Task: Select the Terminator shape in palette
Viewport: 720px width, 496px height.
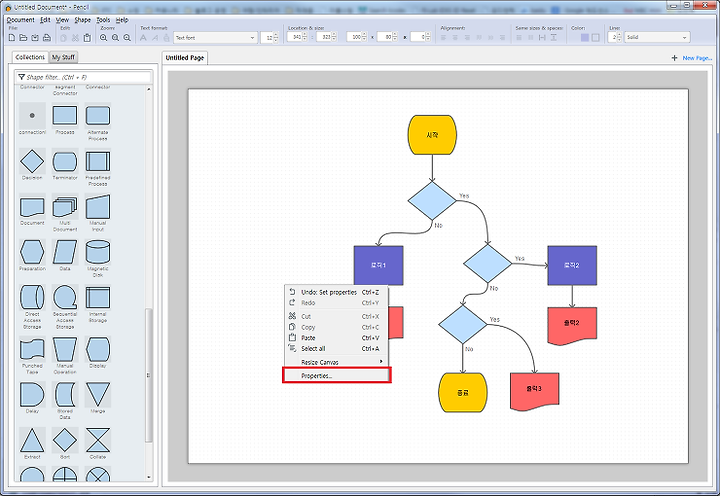Action: 65,161
